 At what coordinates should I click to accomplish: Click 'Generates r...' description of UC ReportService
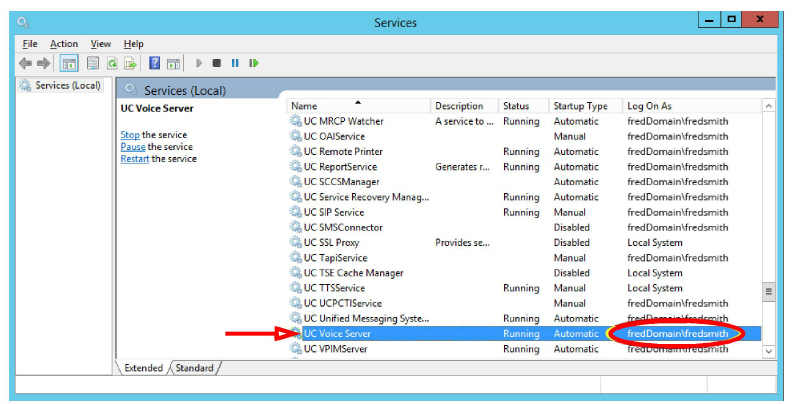[x=462, y=167]
